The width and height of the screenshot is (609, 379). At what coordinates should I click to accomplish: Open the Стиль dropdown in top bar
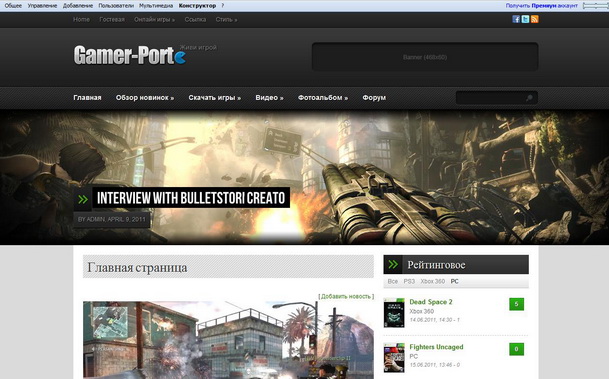tap(226, 19)
